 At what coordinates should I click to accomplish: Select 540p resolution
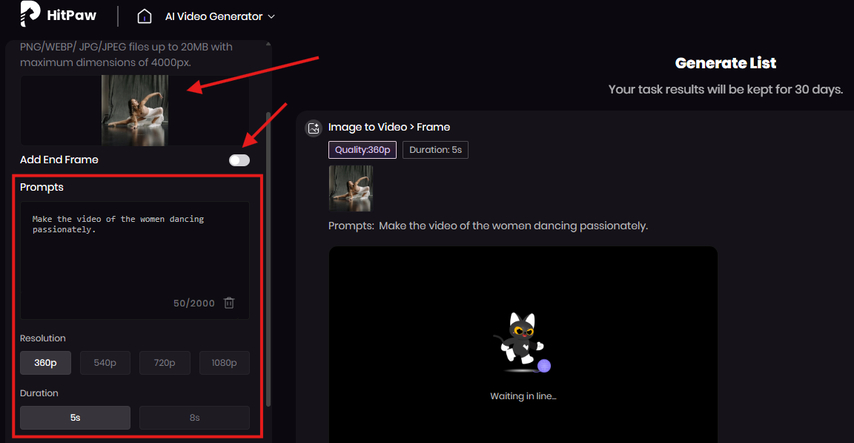pyautogui.click(x=105, y=363)
